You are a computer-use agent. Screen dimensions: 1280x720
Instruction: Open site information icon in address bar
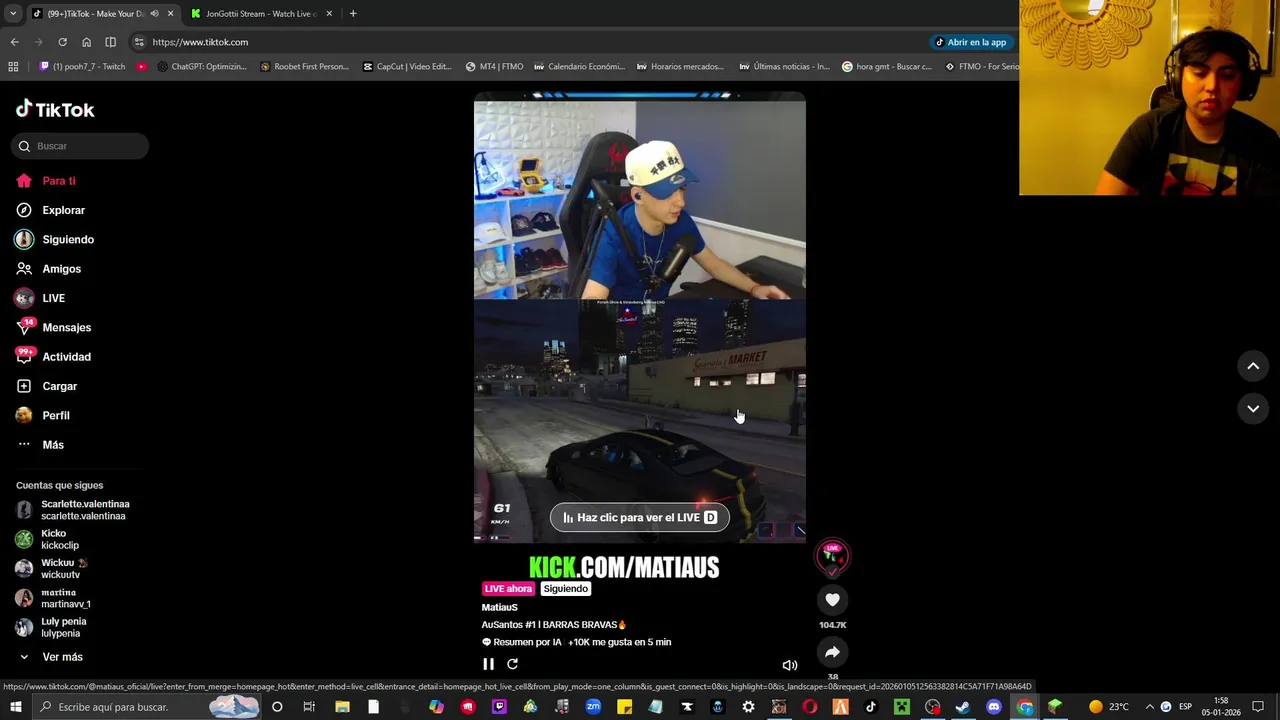(x=139, y=42)
